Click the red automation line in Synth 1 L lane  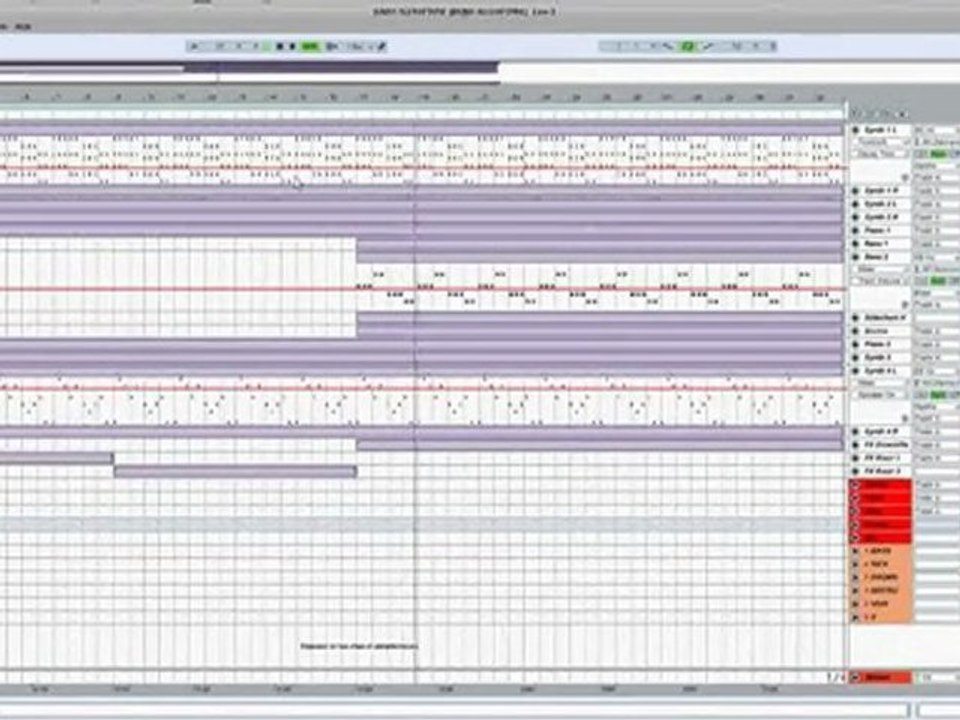tap(422, 167)
